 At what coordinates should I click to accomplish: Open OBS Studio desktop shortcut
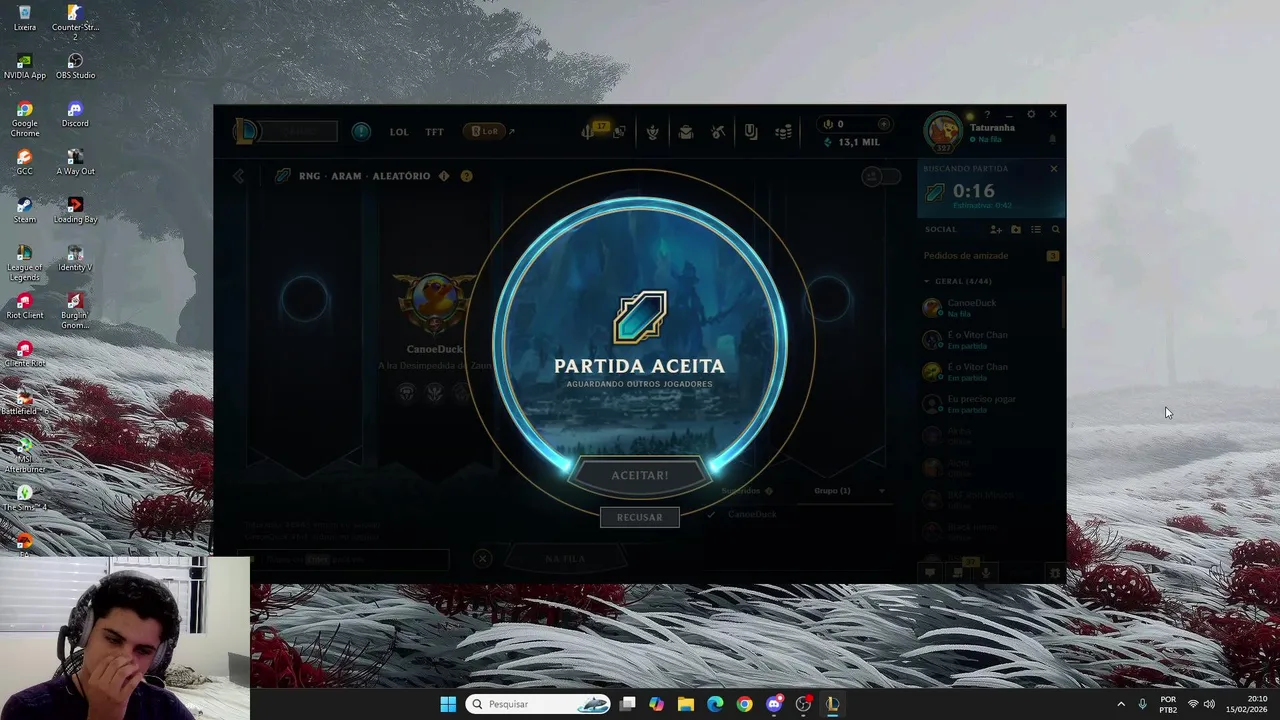(75, 67)
